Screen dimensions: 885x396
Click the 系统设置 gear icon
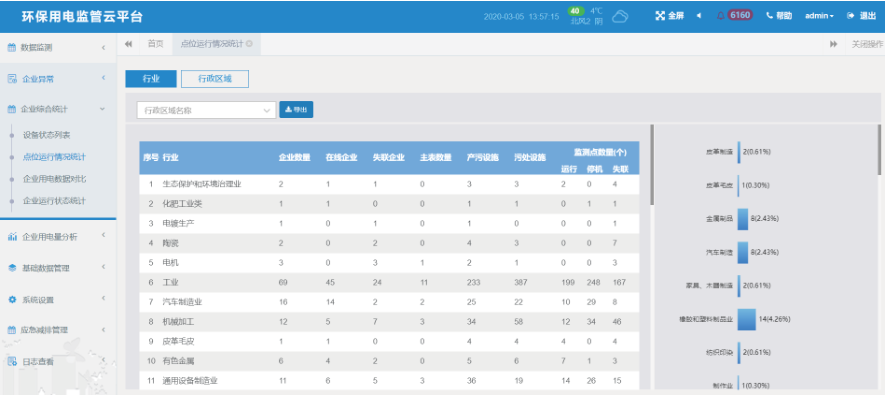pyautogui.click(x=12, y=300)
